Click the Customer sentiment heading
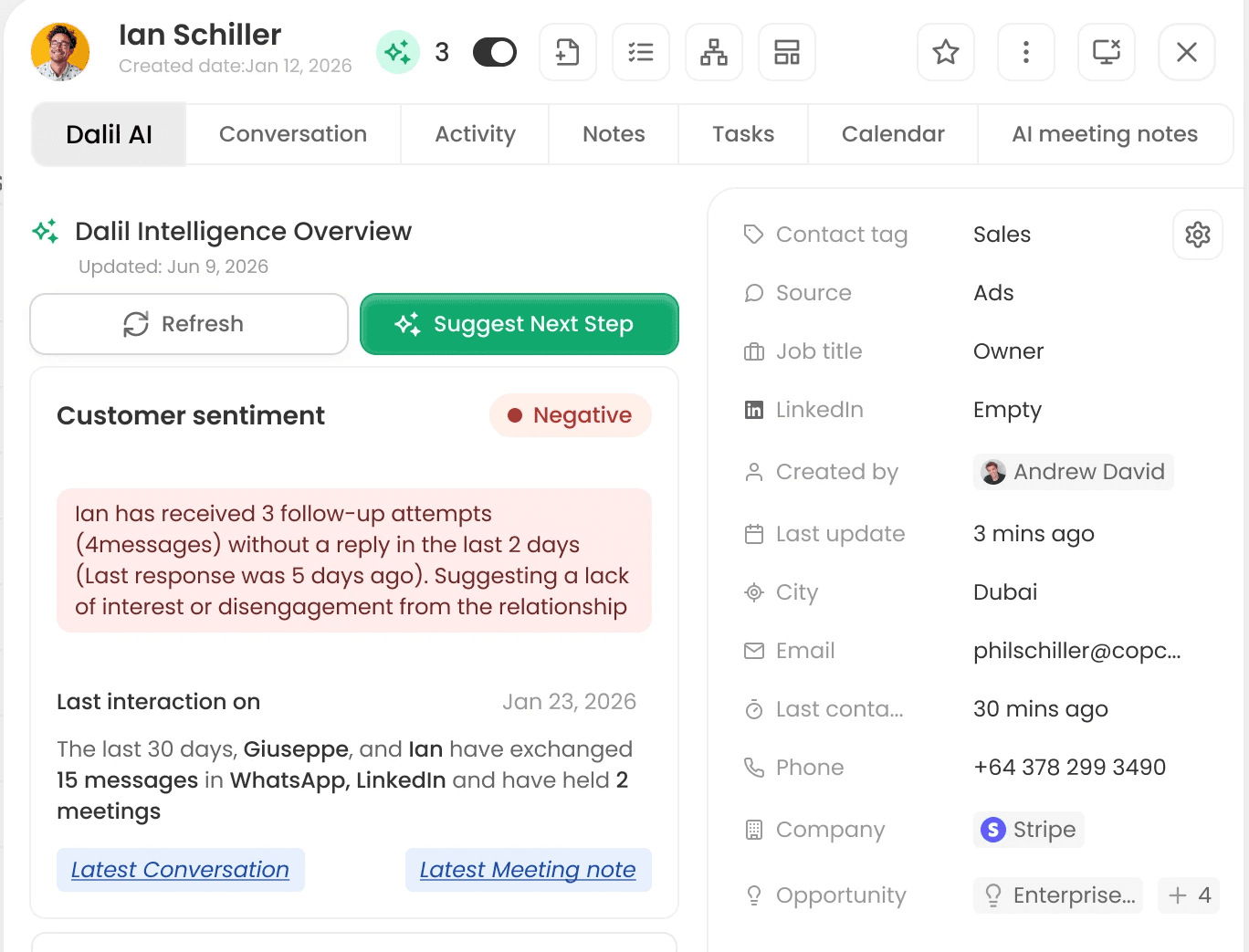 [x=191, y=415]
